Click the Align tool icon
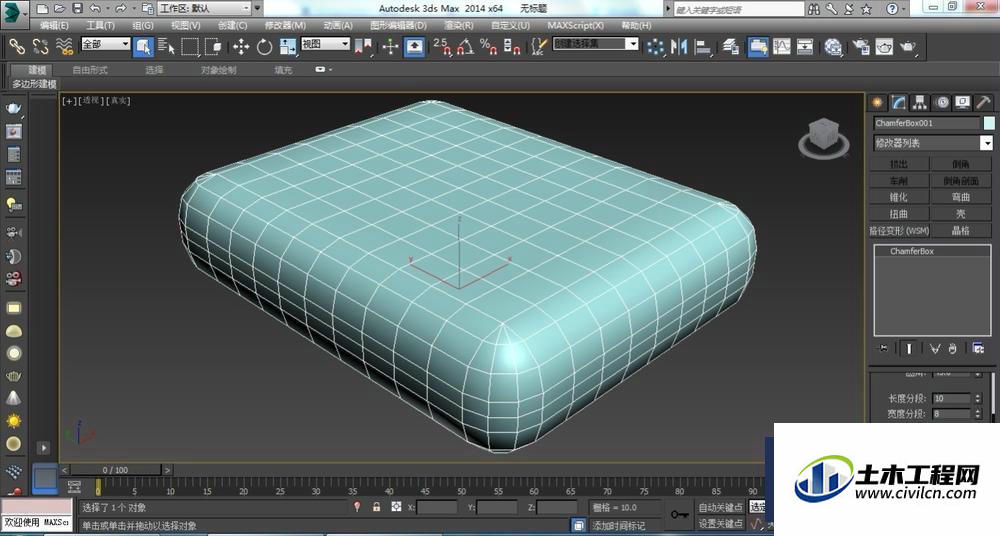The width and height of the screenshot is (1000, 536). tap(702, 47)
